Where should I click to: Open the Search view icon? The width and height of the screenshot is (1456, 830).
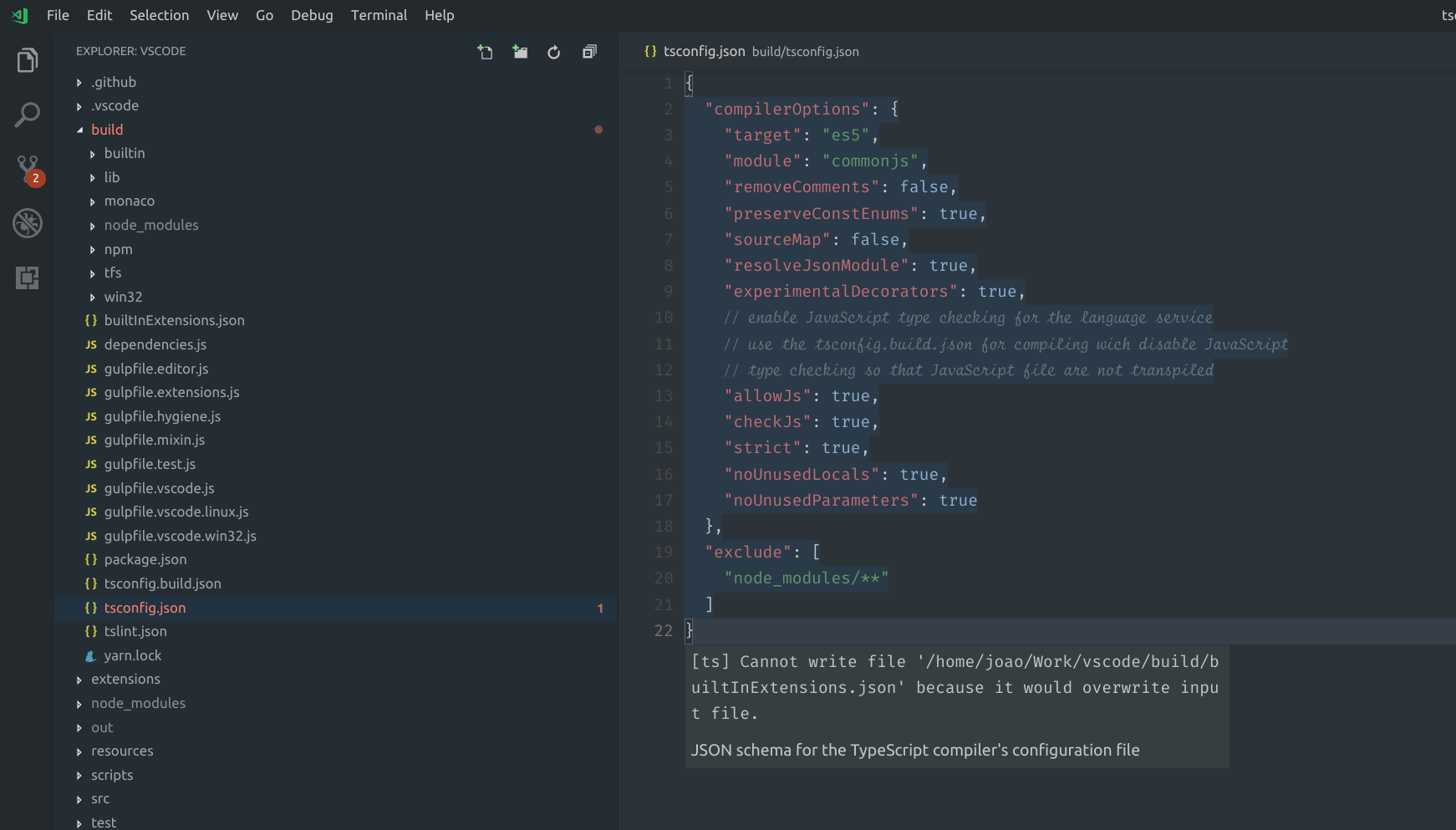27,115
